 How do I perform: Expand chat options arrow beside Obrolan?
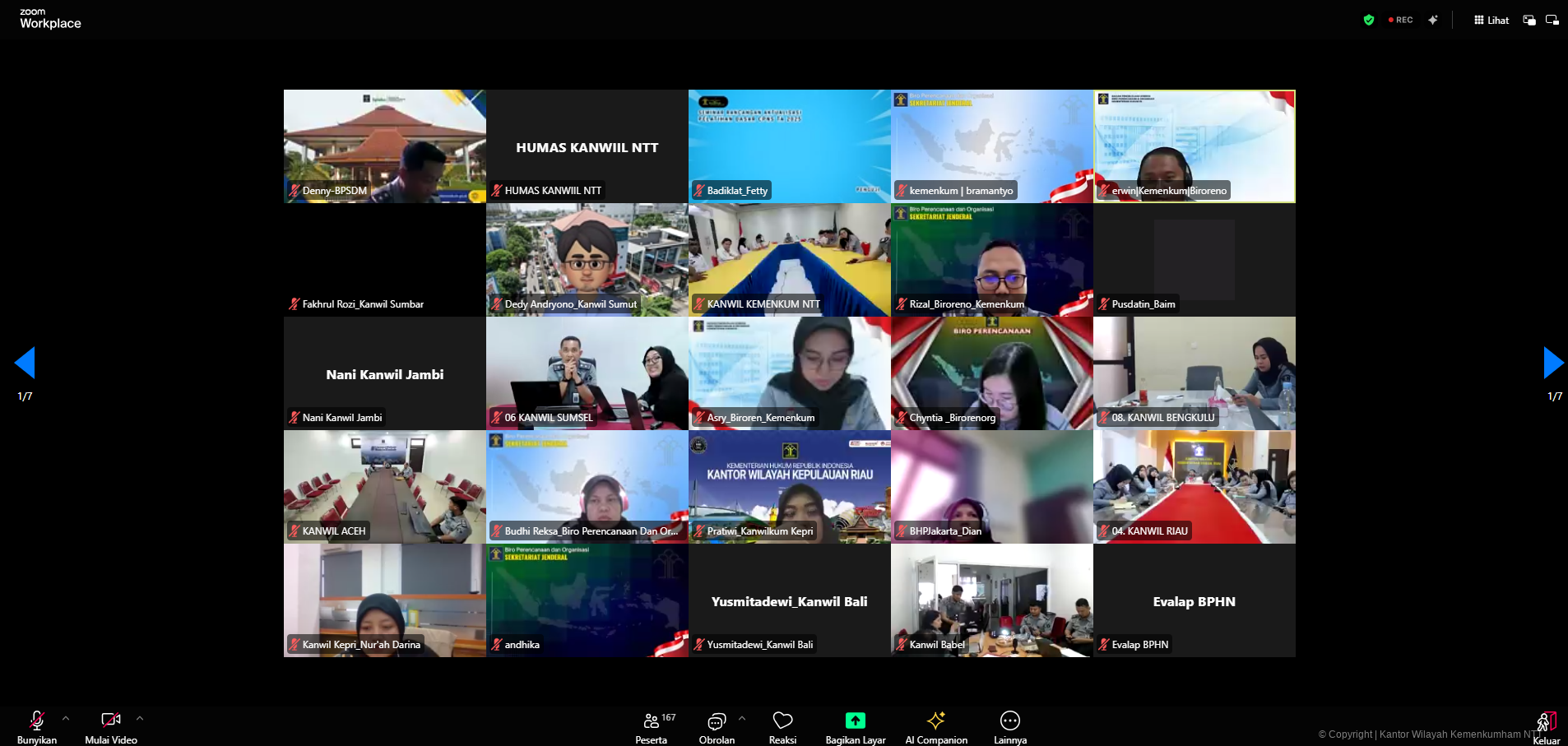tap(742, 718)
